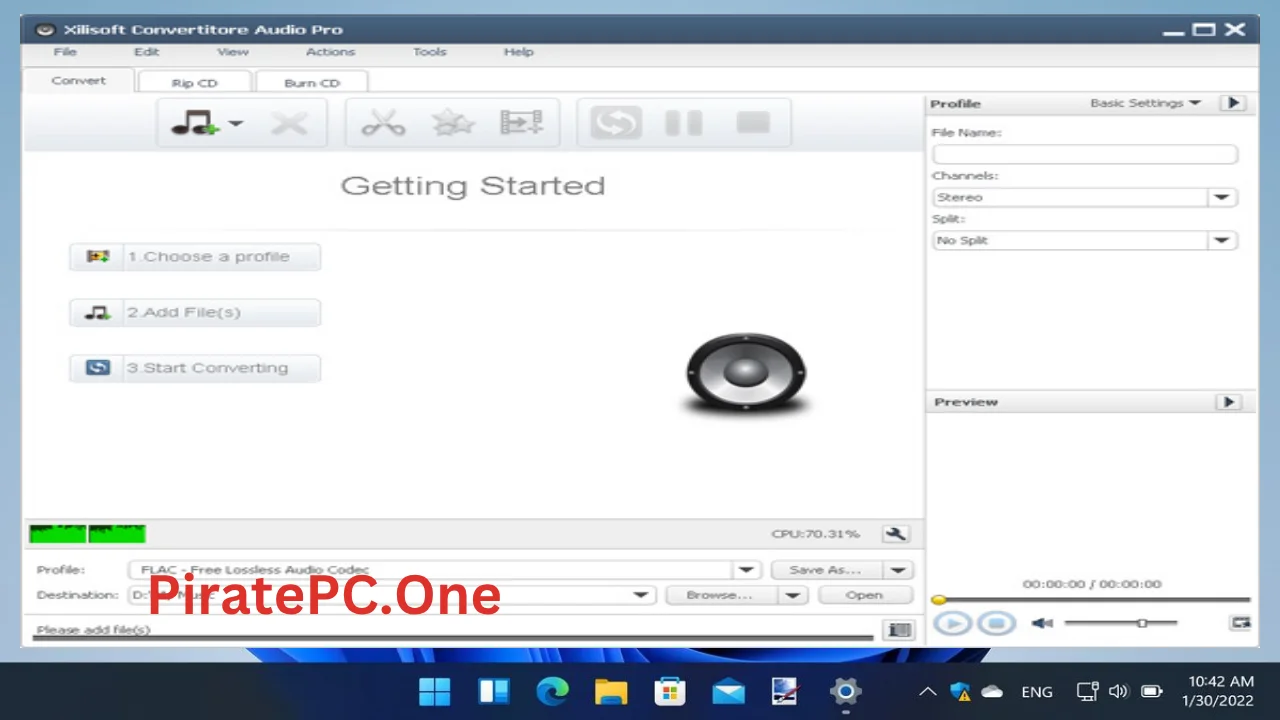Screen dimensions: 1280x720
Task: Click the green CPU usage graph
Action: [x=87, y=534]
